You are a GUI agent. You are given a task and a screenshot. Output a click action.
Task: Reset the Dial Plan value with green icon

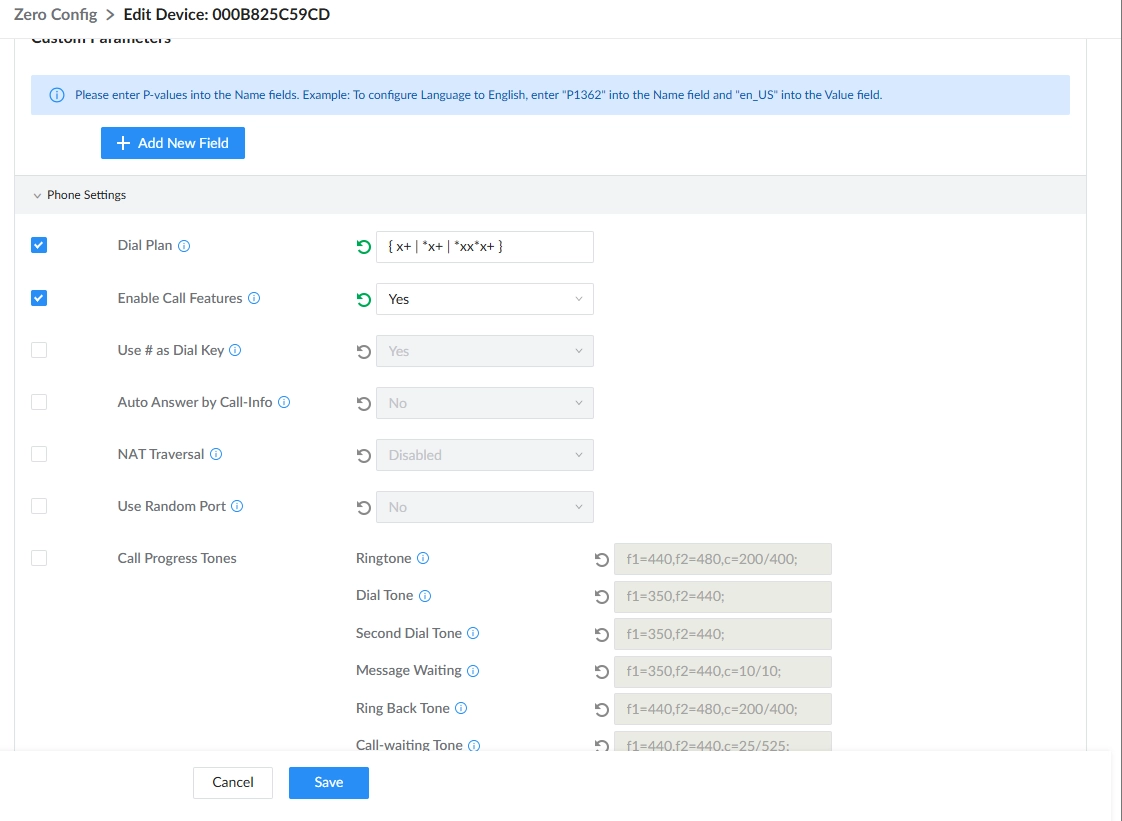pos(364,247)
